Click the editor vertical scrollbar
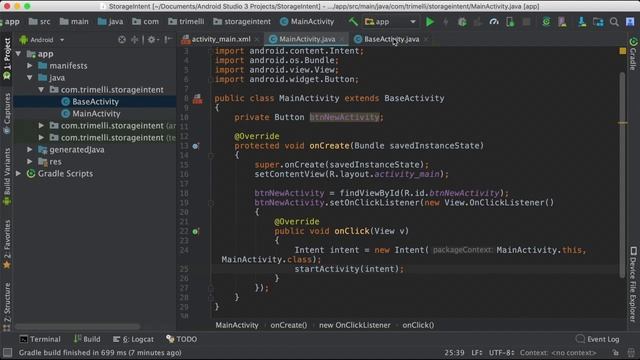640x360 pixels. 622,176
